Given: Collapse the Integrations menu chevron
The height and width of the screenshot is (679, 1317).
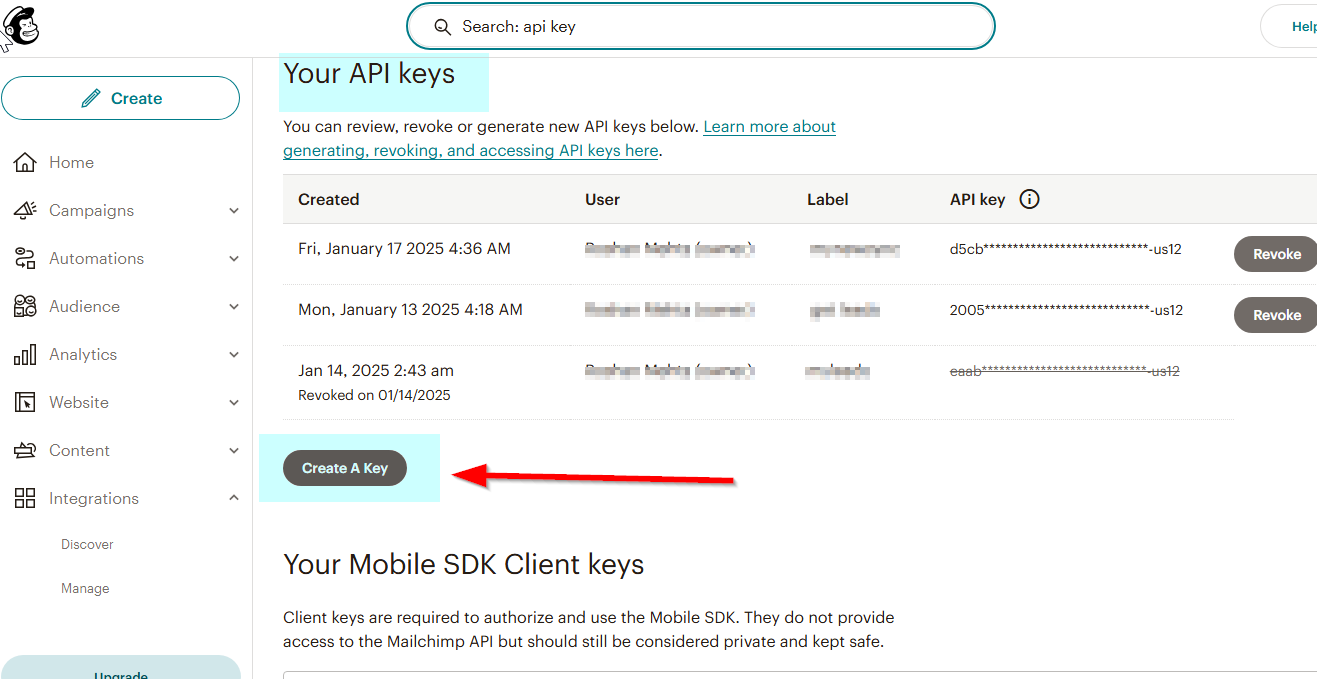Looking at the screenshot, I should [234, 498].
